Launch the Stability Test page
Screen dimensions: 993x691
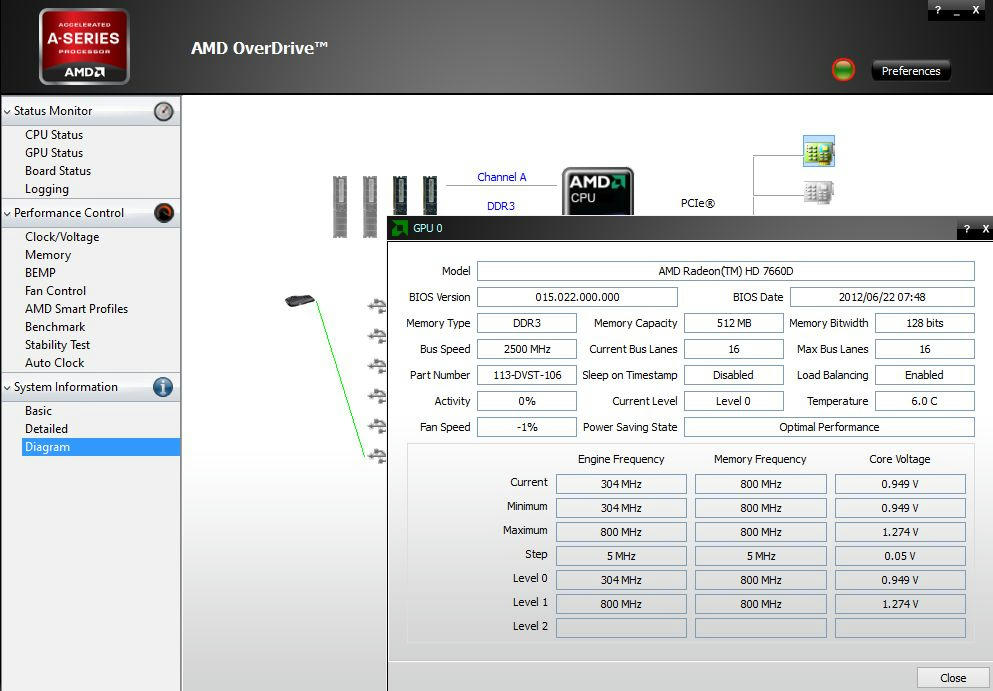click(x=57, y=345)
